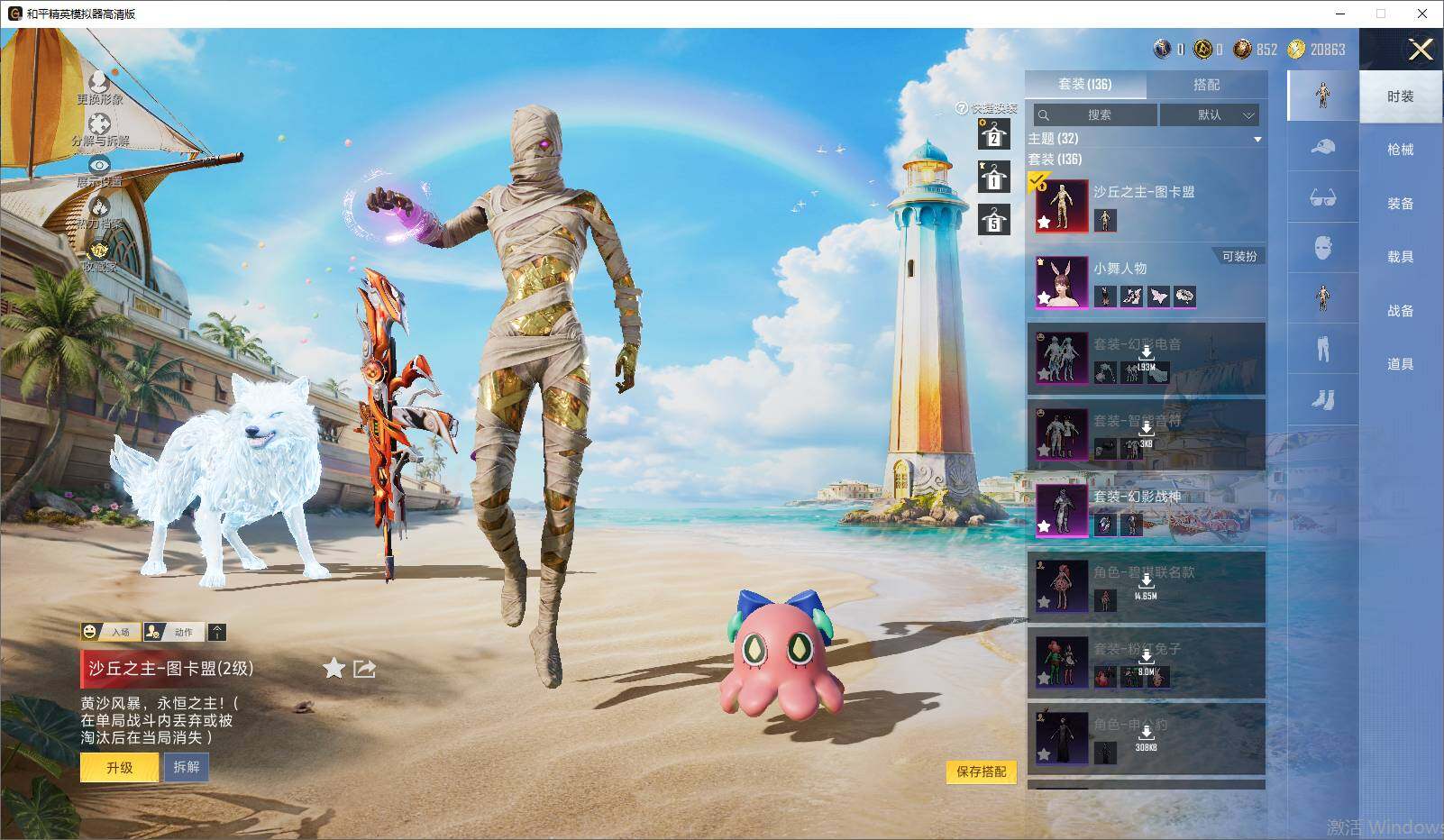The image size is (1444, 840).
Task: Share the 沙丘之主-图卡盟 outfit
Action: 364,668
